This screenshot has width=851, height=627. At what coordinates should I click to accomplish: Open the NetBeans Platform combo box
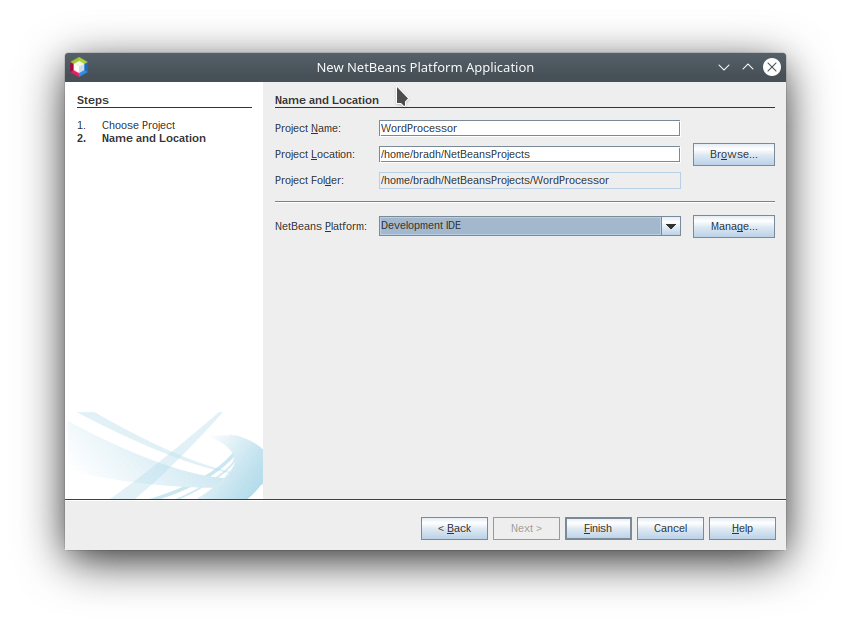(520, 226)
